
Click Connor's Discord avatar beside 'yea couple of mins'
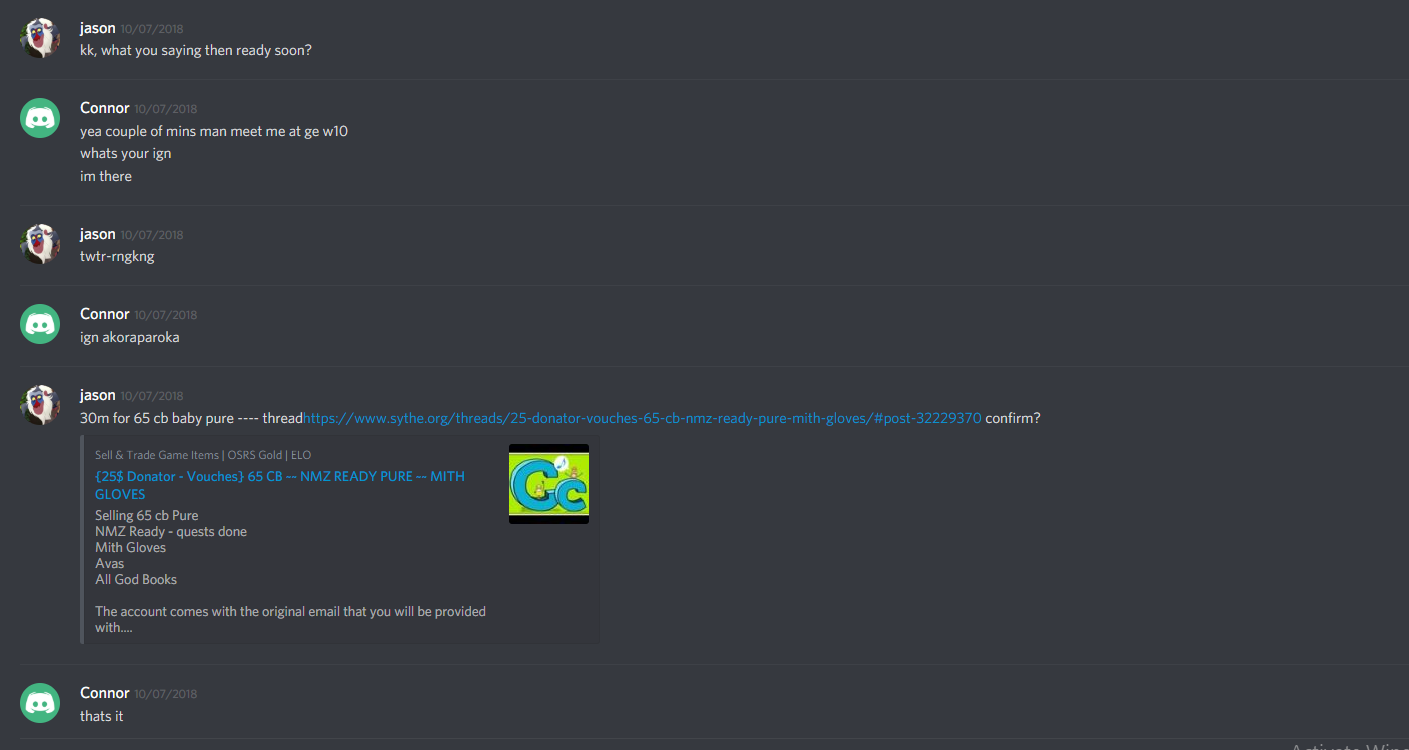point(40,118)
